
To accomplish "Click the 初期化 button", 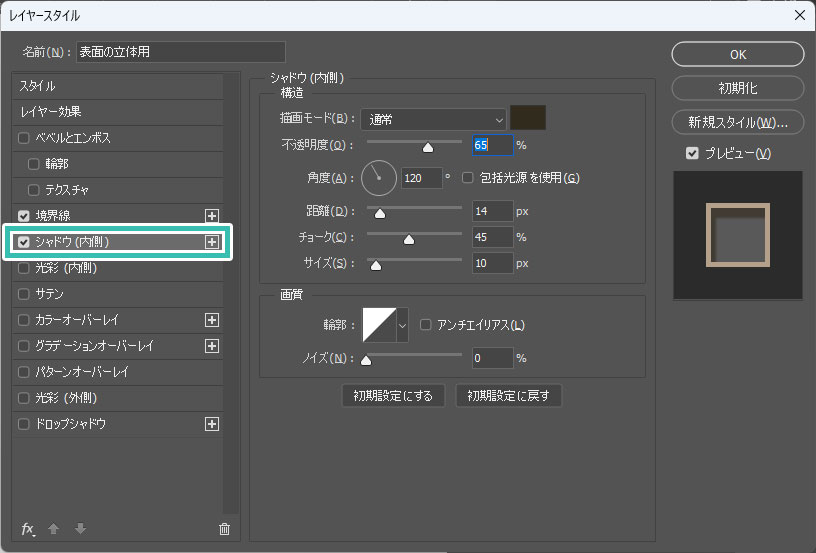I will pyautogui.click(x=737, y=88).
